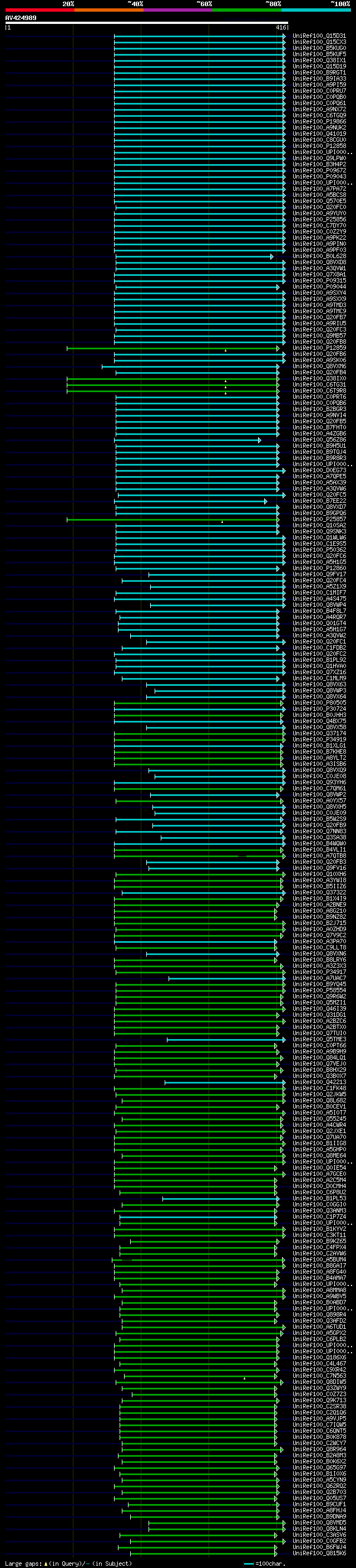Click the =100char. scale legend text
The image size is (356, 1568).
[270, 1563]
